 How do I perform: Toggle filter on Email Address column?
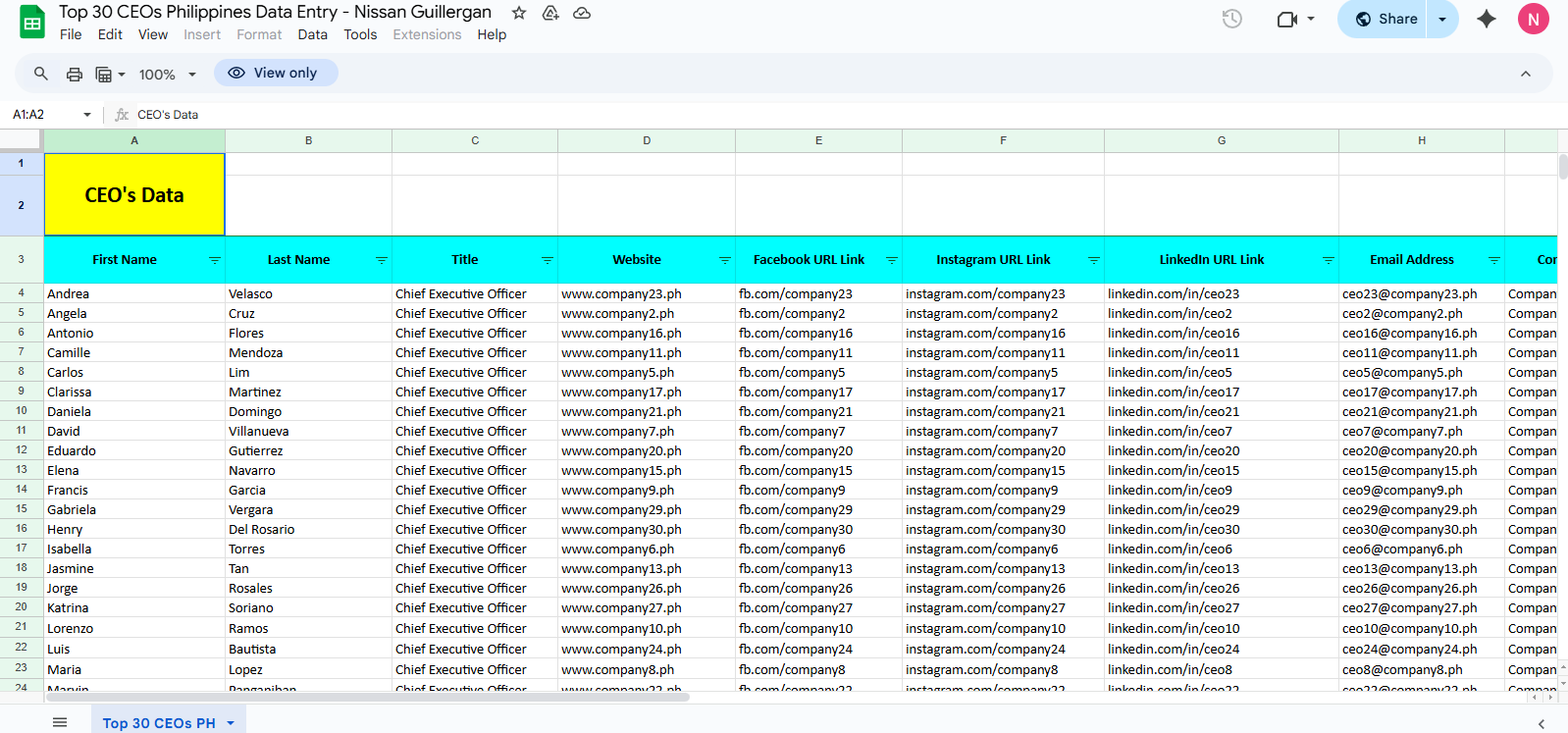point(1494,260)
